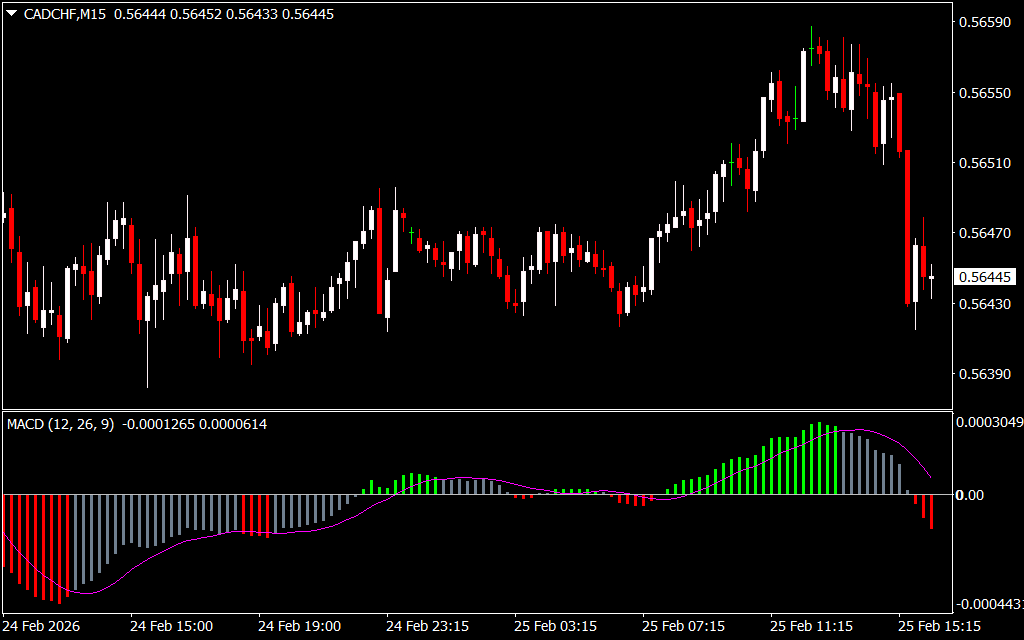Select the 24 Feb 15:00 time label
The width and height of the screenshot is (1024, 640).
click(171, 626)
